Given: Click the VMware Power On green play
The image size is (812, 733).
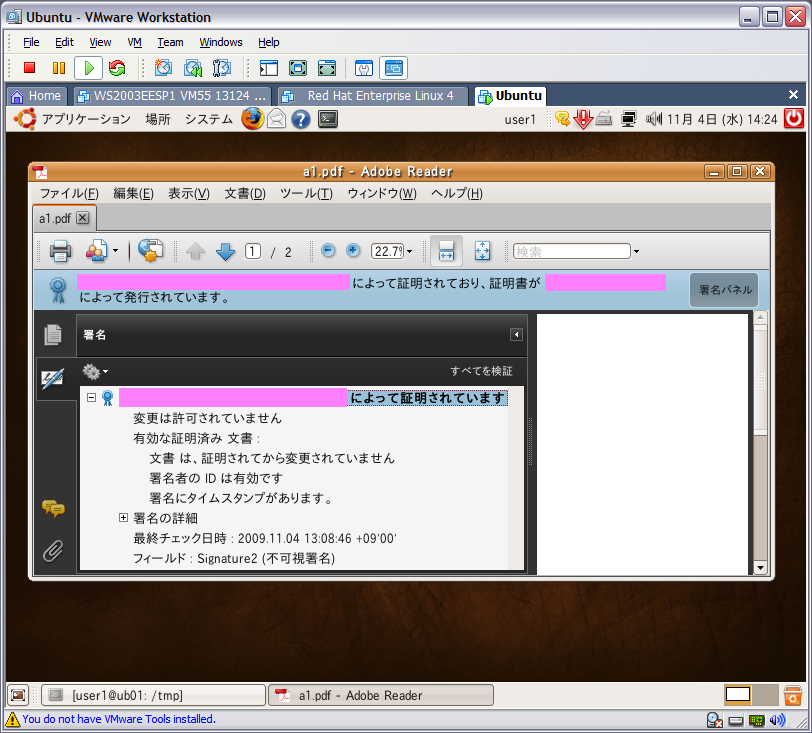Looking at the screenshot, I should (x=89, y=68).
